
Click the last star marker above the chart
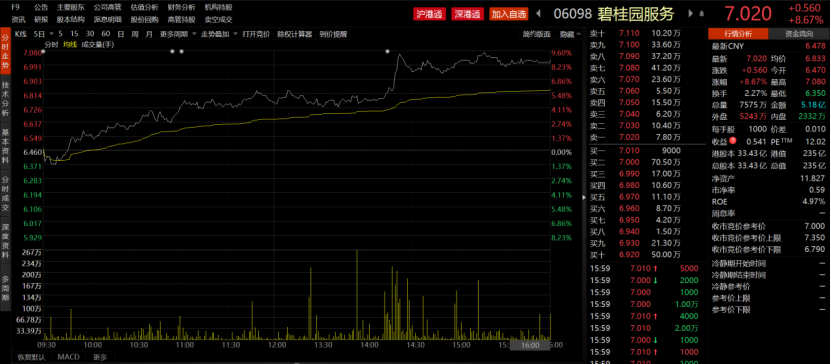[387, 51]
